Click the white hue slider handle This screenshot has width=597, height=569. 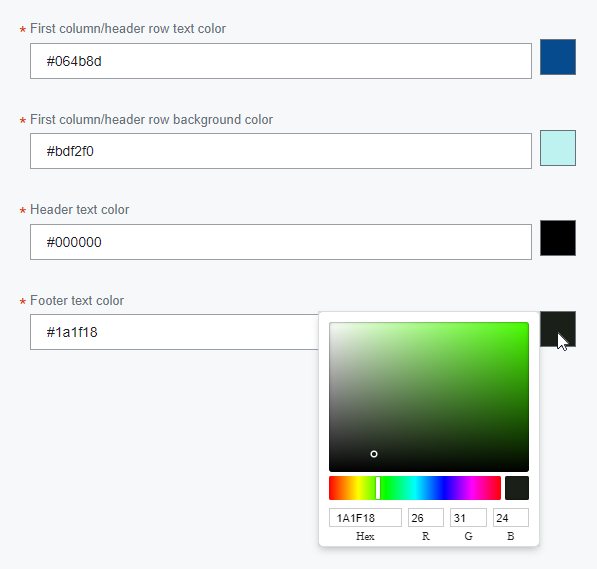[378, 488]
